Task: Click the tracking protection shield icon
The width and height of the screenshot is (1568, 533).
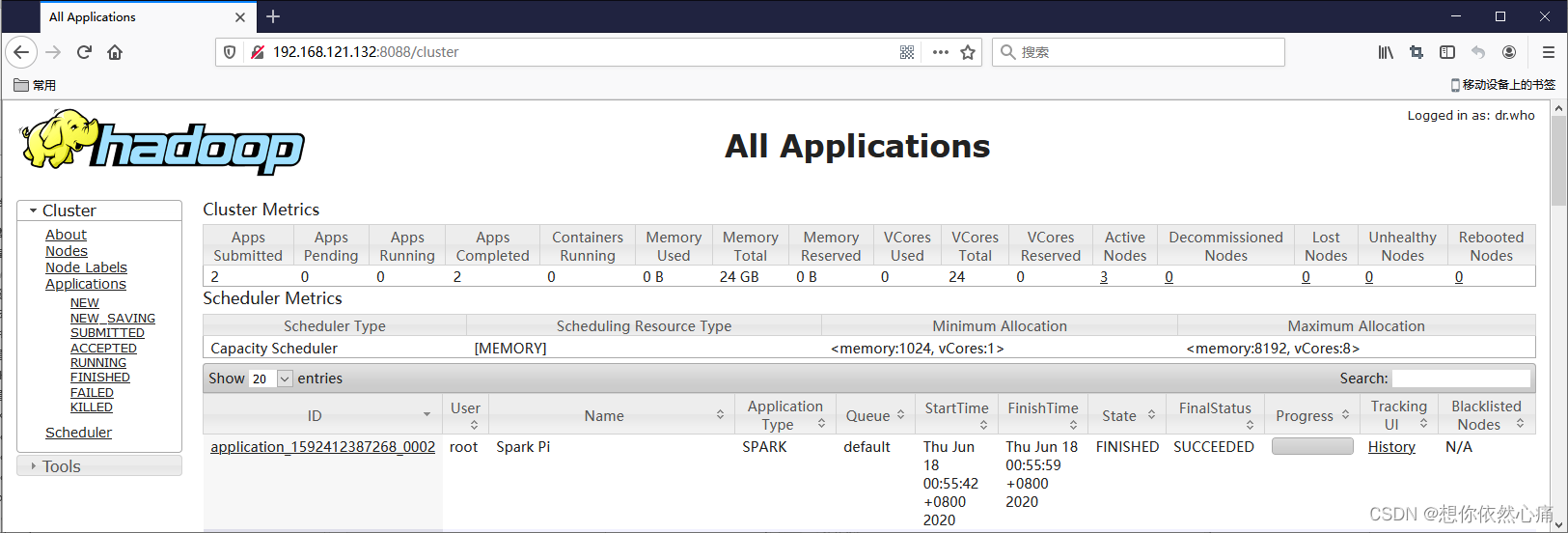Action: (x=230, y=52)
